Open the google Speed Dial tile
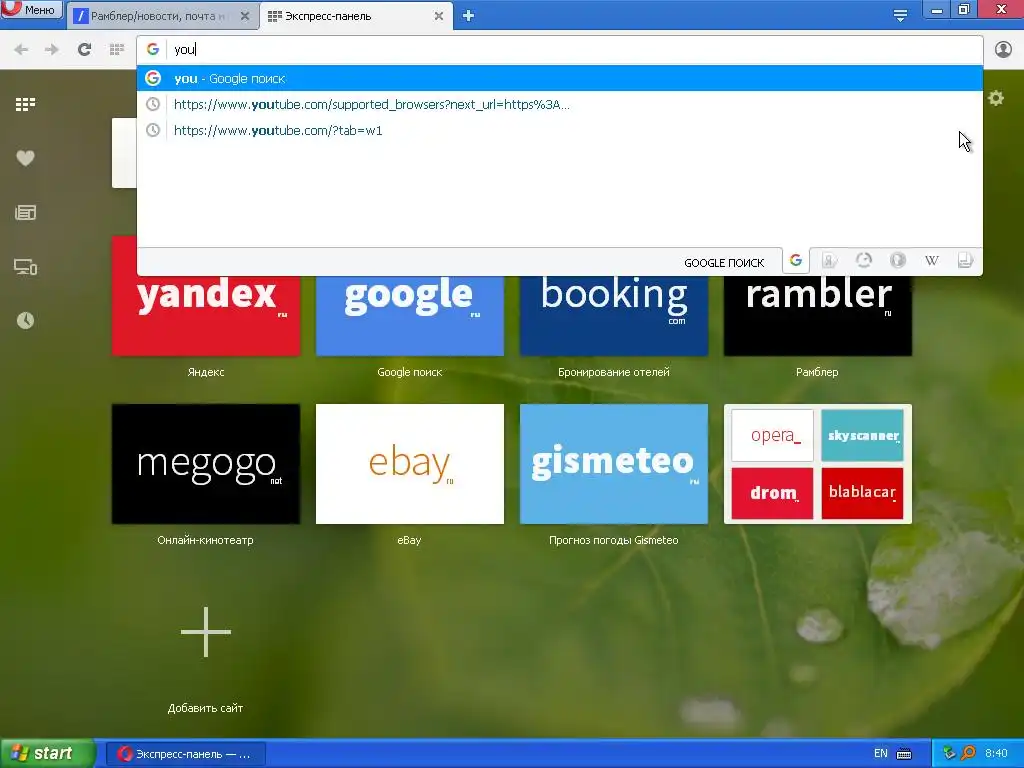 (409, 315)
